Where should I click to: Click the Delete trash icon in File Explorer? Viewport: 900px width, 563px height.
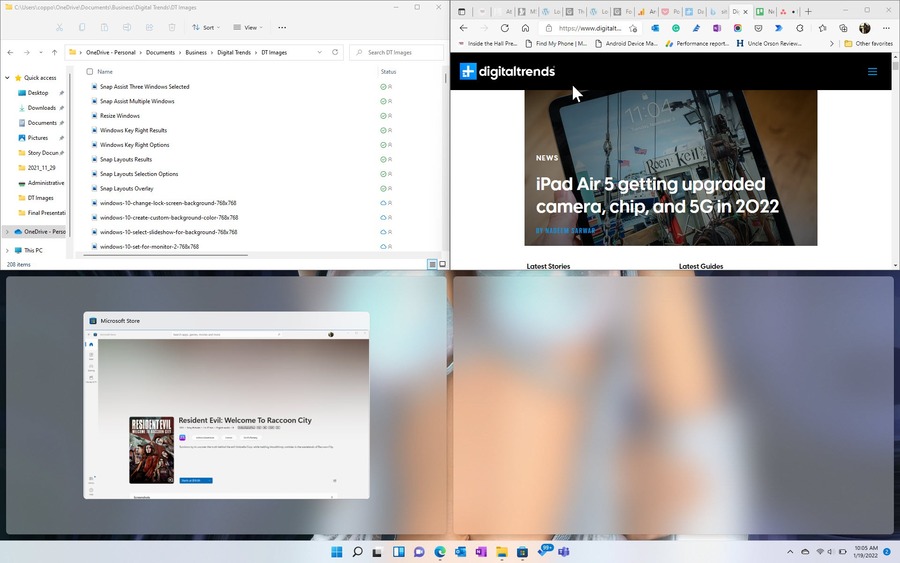tap(172, 28)
